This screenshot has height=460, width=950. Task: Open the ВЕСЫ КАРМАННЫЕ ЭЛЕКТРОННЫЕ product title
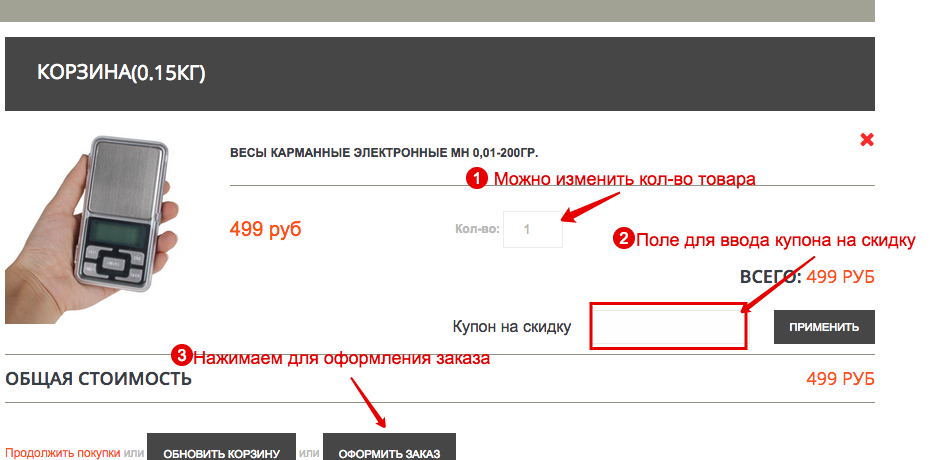pos(384,153)
